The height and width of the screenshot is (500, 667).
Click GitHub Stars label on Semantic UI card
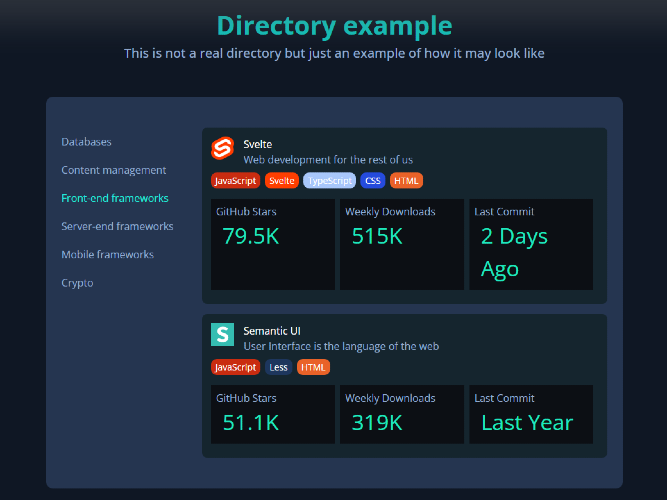[246, 398]
